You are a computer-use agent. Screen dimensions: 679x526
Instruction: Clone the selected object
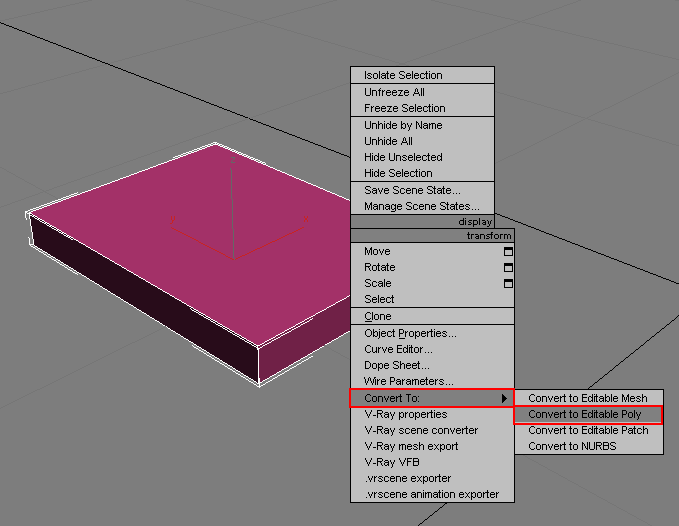tap(432, 316)
